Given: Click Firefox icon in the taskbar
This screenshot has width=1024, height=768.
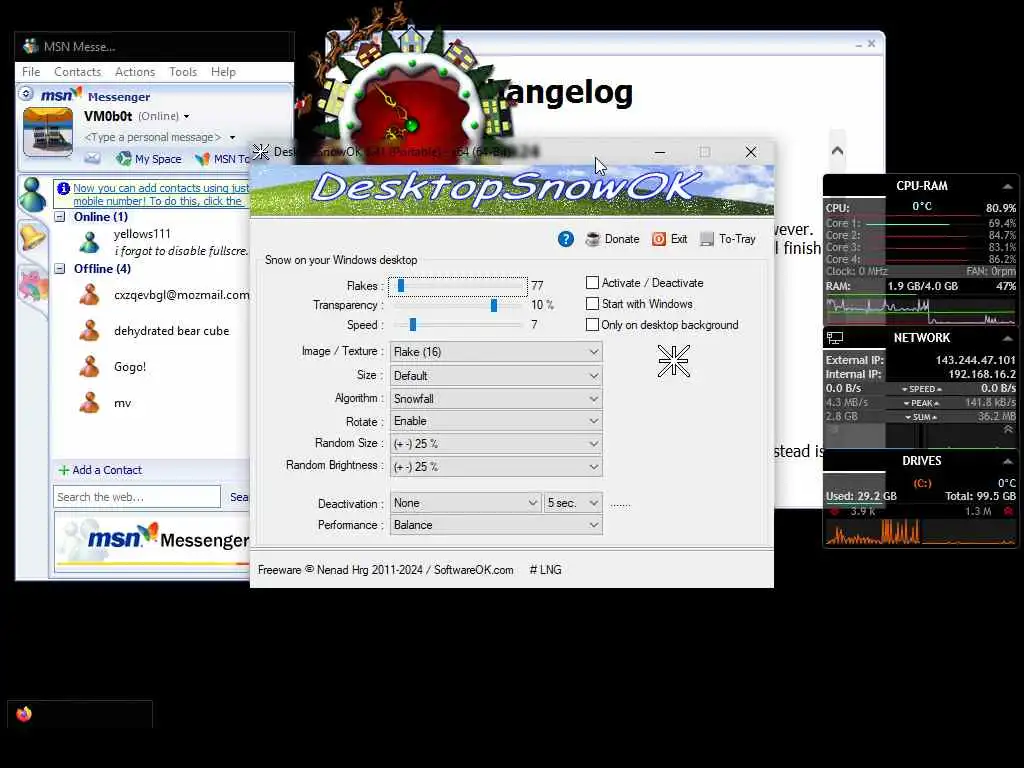Looking at the screenshot, I should click(x=24, y=714).
